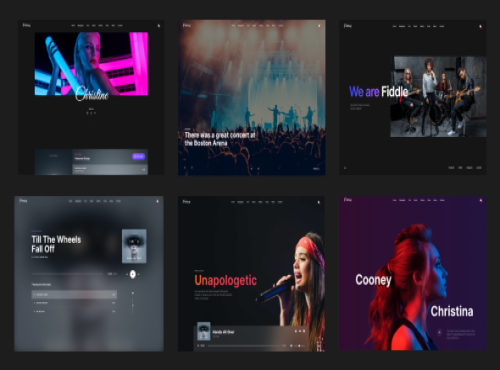Screen dimensions: 500x370
Task: Click the track progress bar under Till The Wheels Fall Off
Action: click(68, 274)
